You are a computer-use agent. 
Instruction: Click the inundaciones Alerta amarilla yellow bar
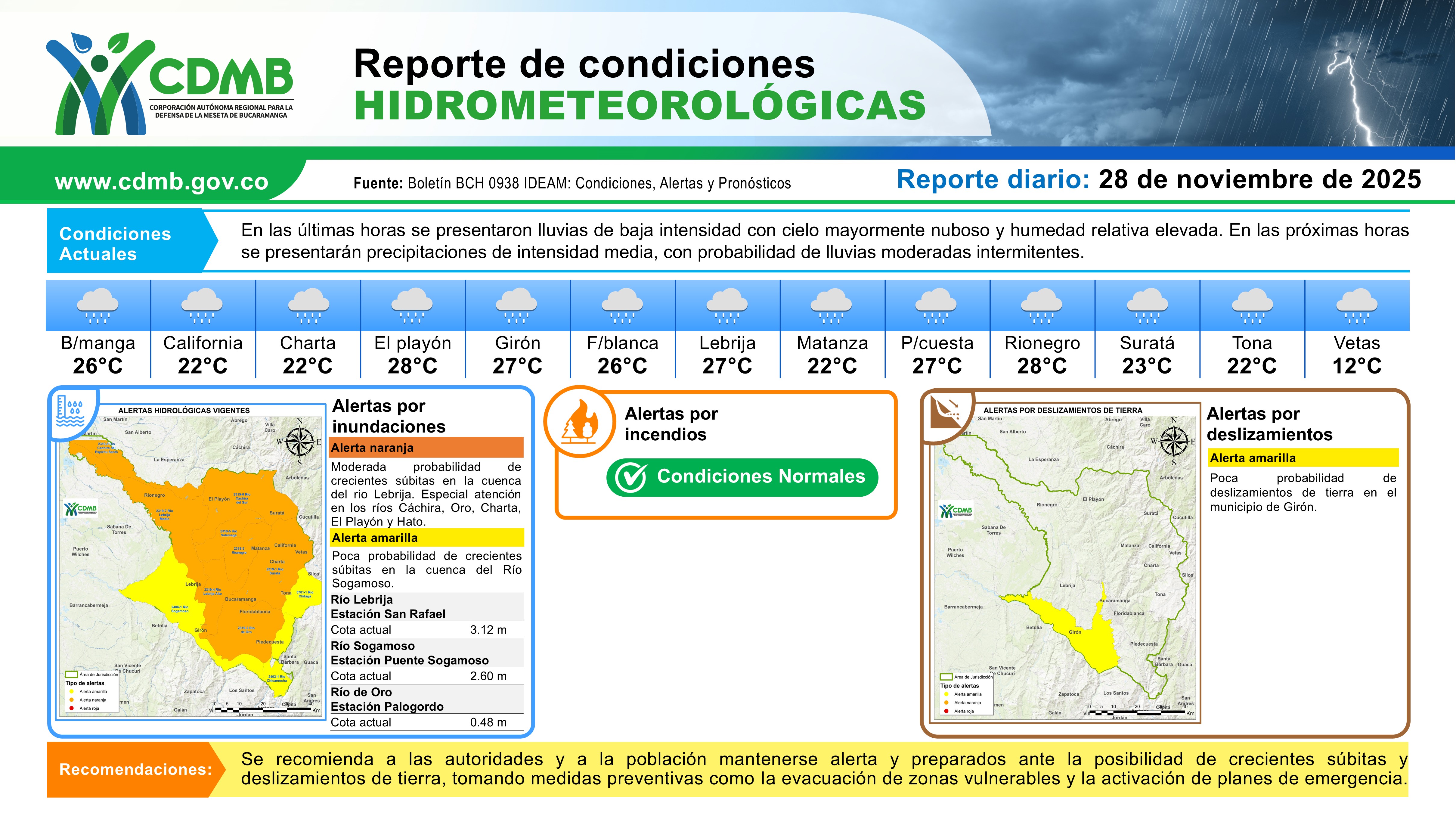click(x=426, y=538)
